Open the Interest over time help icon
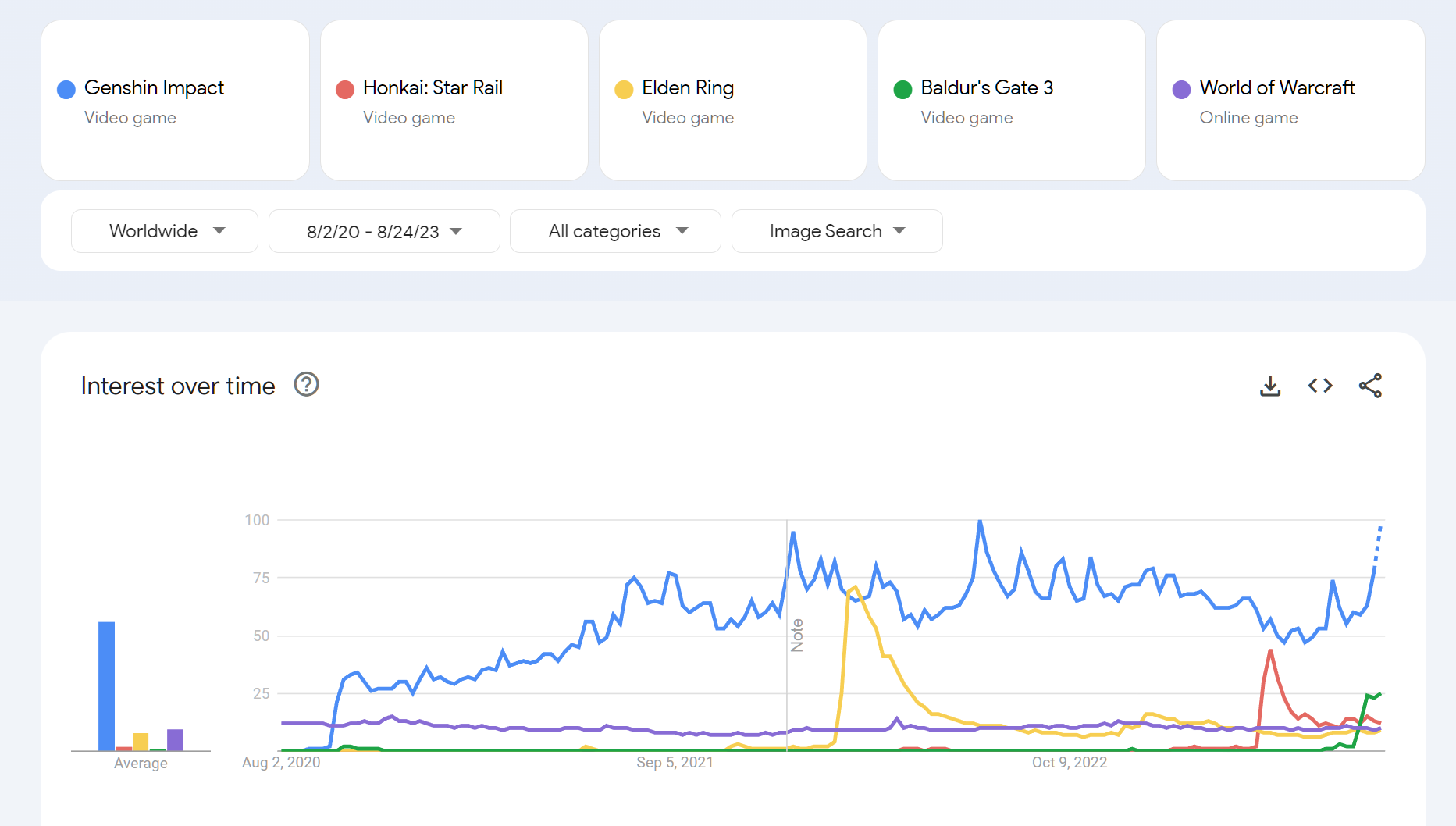The height and width of the screenshot is (826, 1456). tap(306, 385)
